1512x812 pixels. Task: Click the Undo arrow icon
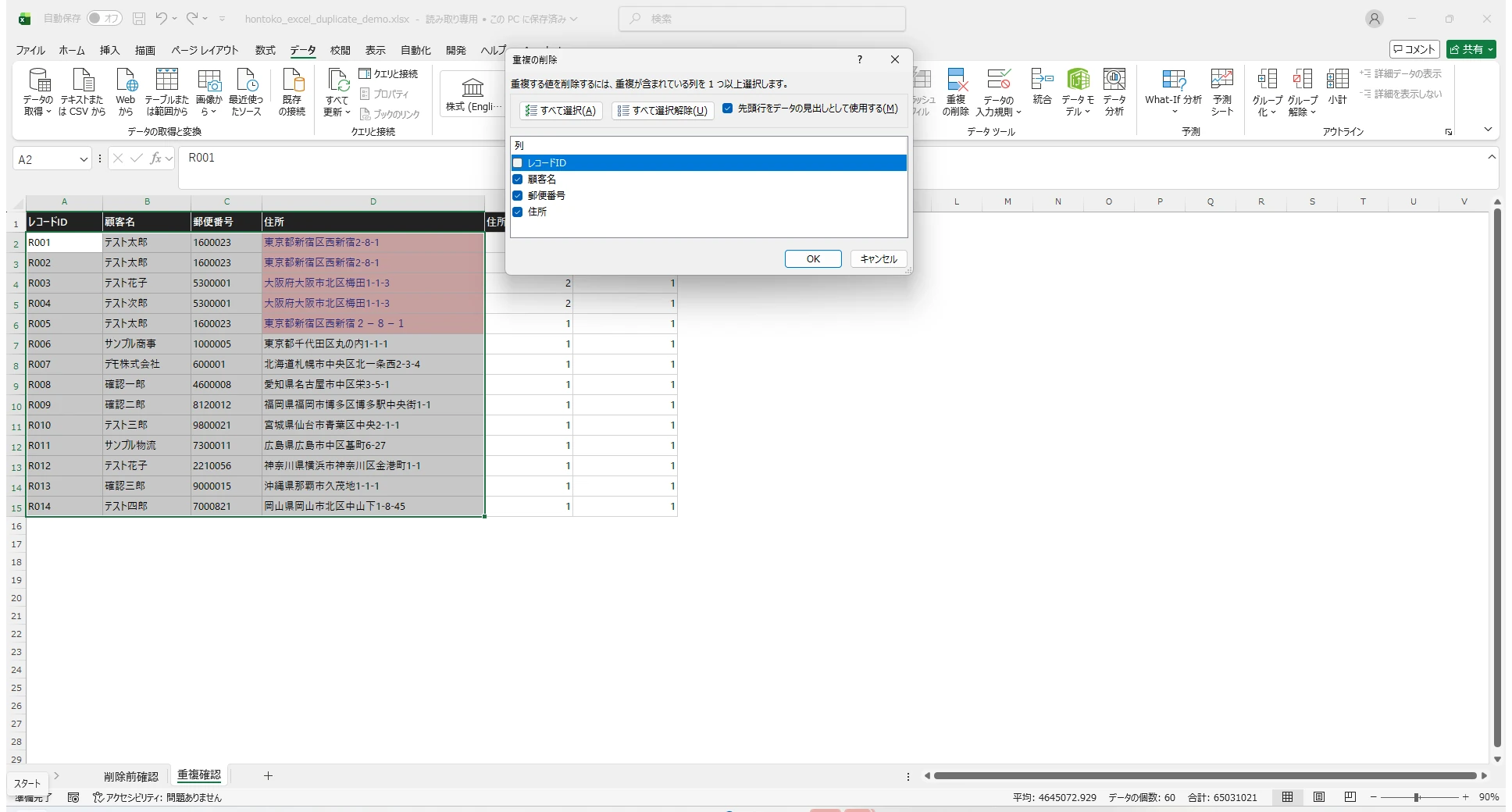[x=162, y=18]
